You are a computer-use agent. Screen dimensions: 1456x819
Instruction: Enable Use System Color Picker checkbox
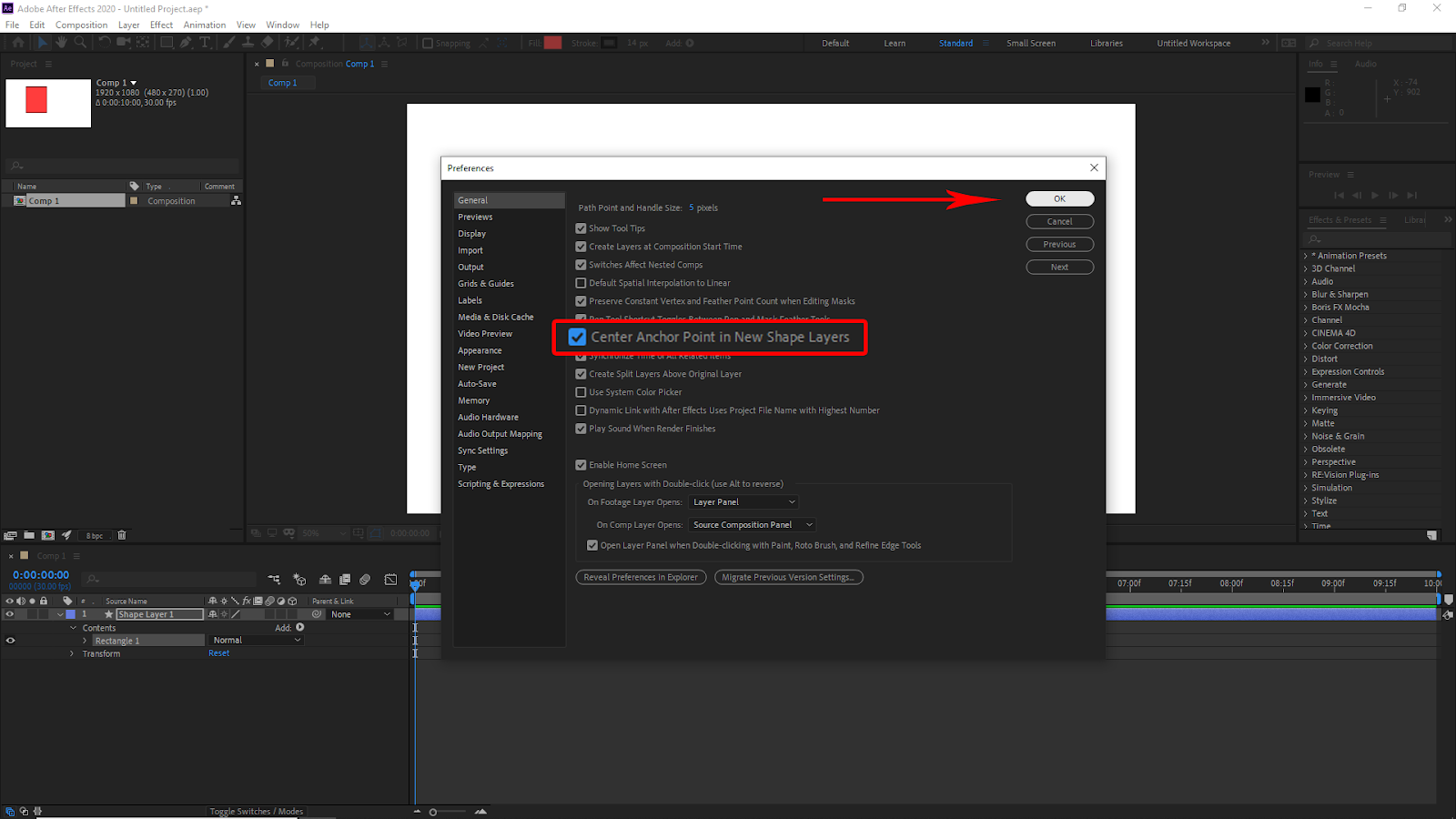click(x=581, y=392)
